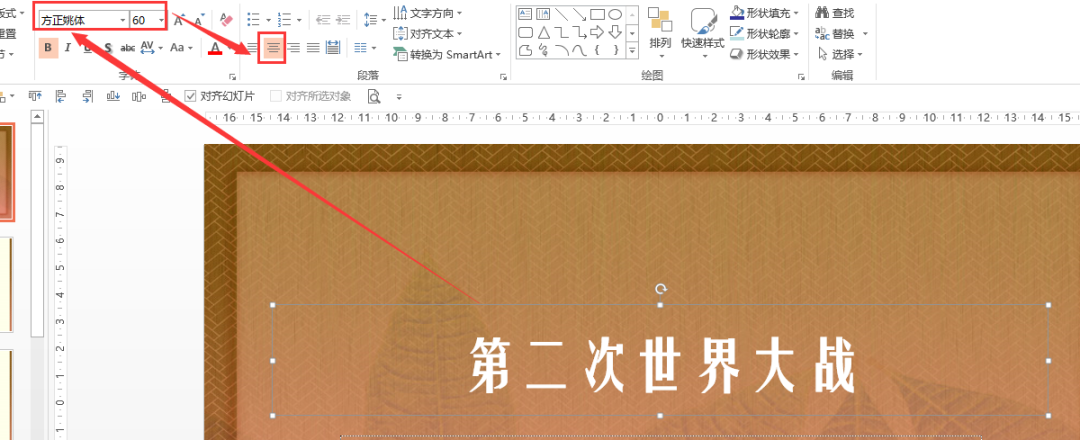1080x440 pixels.
Task: Click 查找 find button
Action: click(x=834, y=13)
